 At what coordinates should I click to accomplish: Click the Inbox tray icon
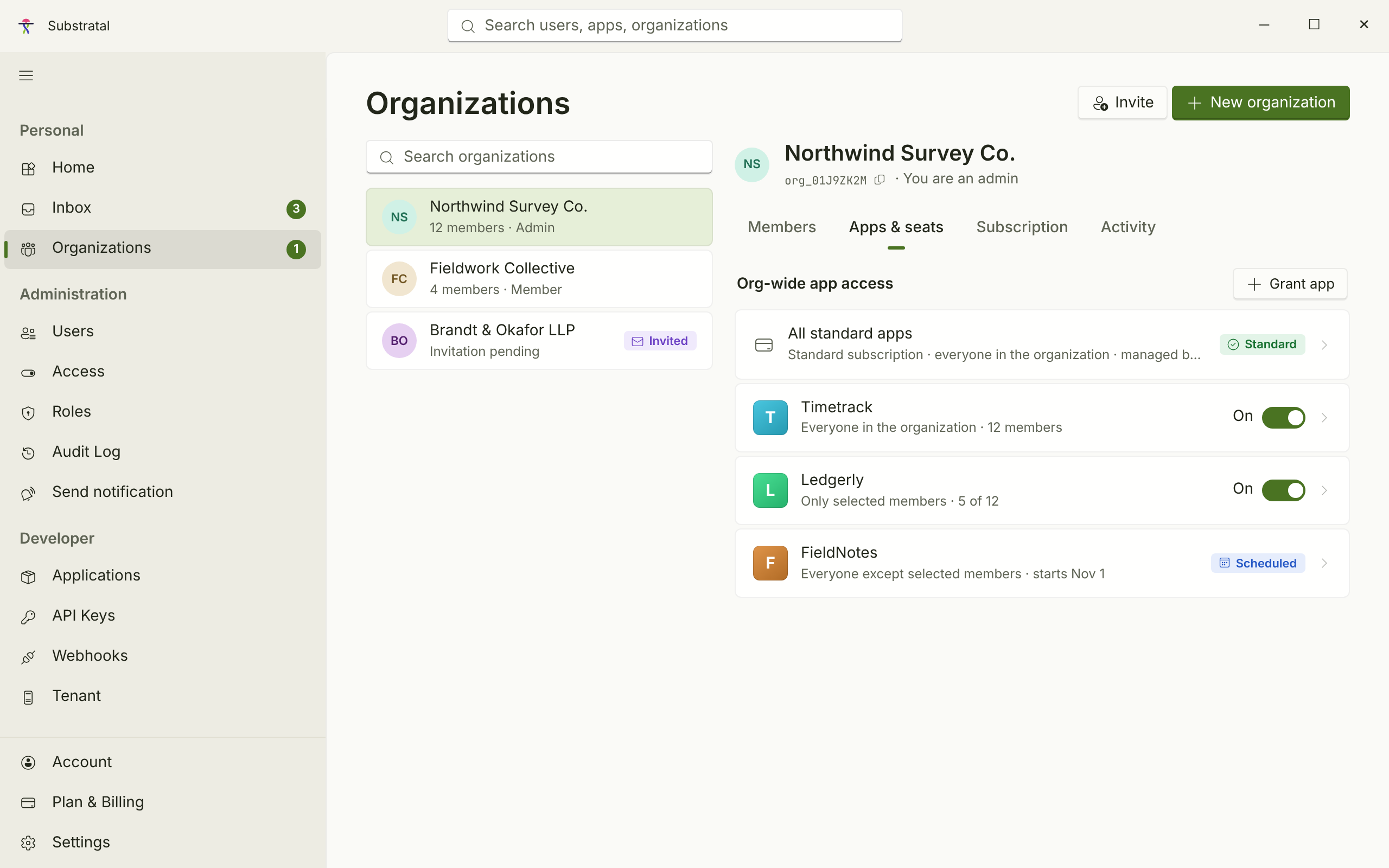tap(28, 208)
